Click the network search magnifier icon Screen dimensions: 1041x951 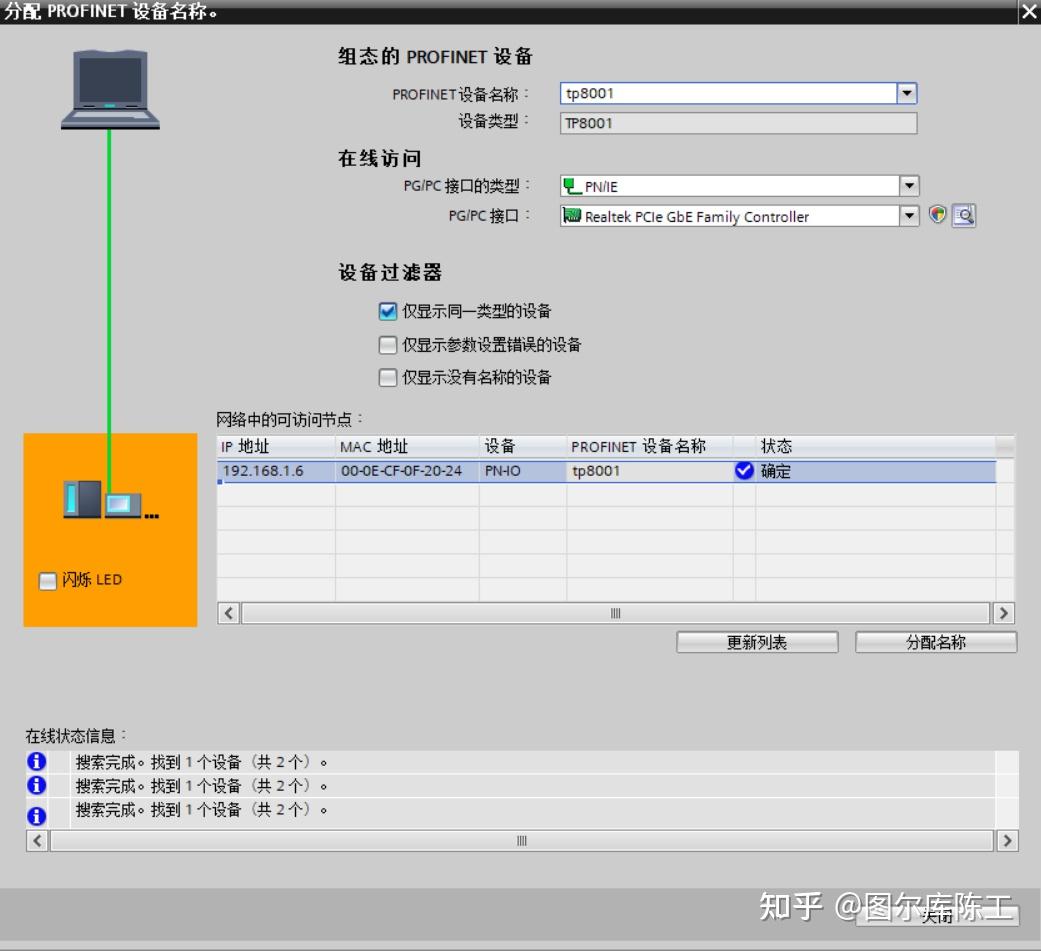[x=963, y=215]
